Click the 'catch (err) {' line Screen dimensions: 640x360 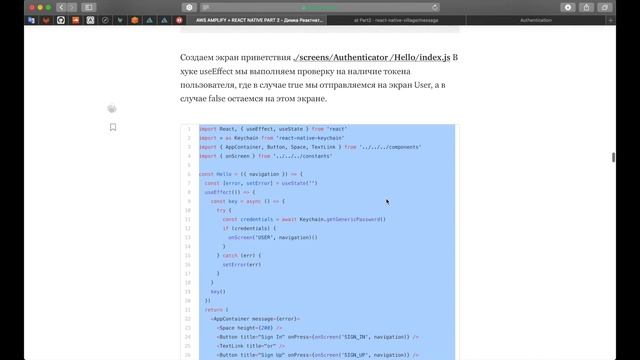point(239,256)
